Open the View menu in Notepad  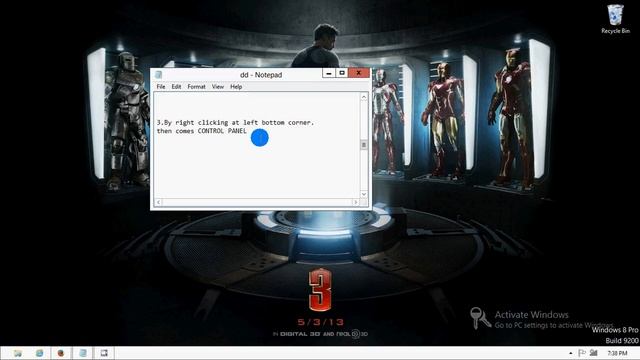pyautogui.click(x=218, y=87)
